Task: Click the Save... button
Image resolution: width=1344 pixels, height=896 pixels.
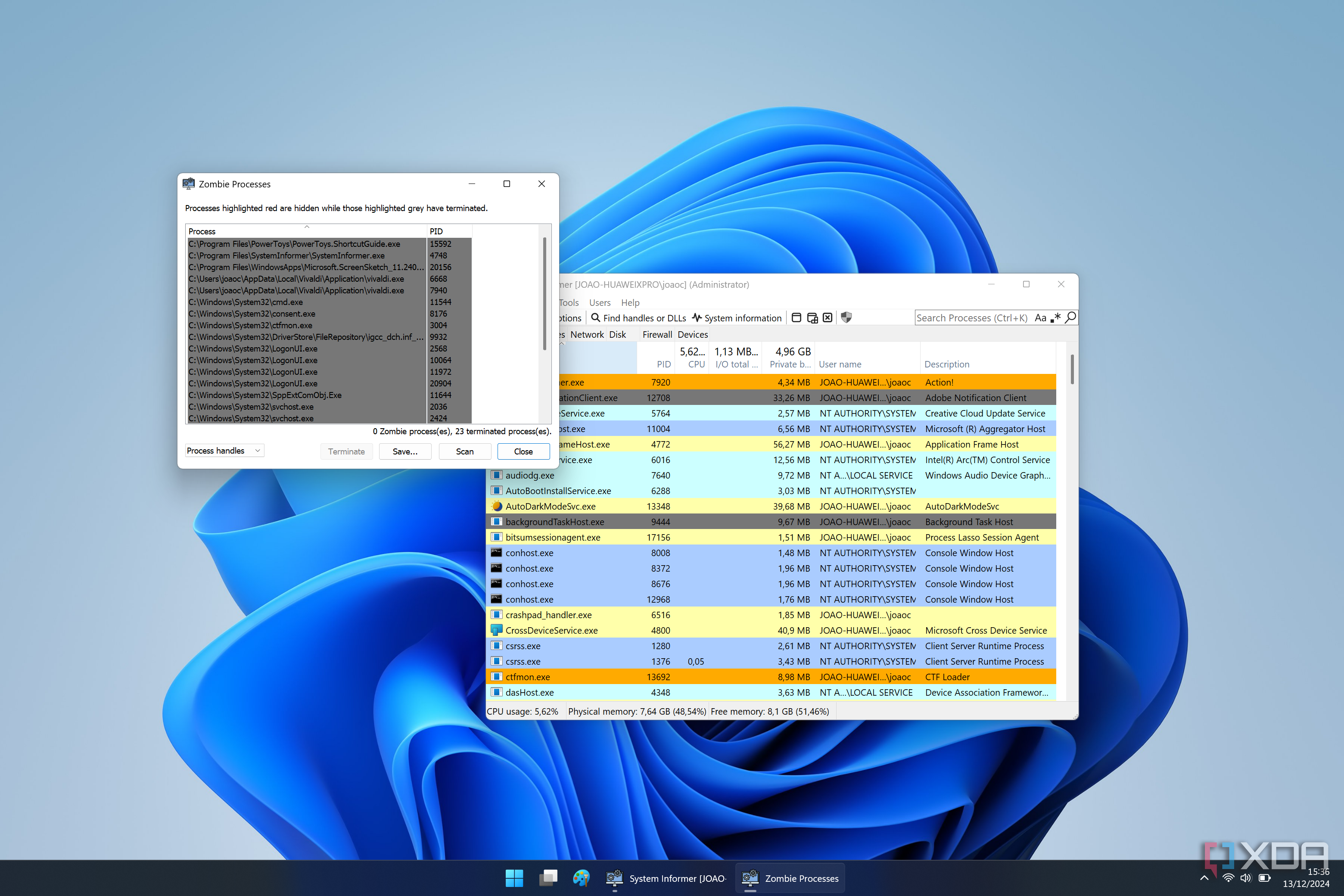Action: tap(404, 451)
